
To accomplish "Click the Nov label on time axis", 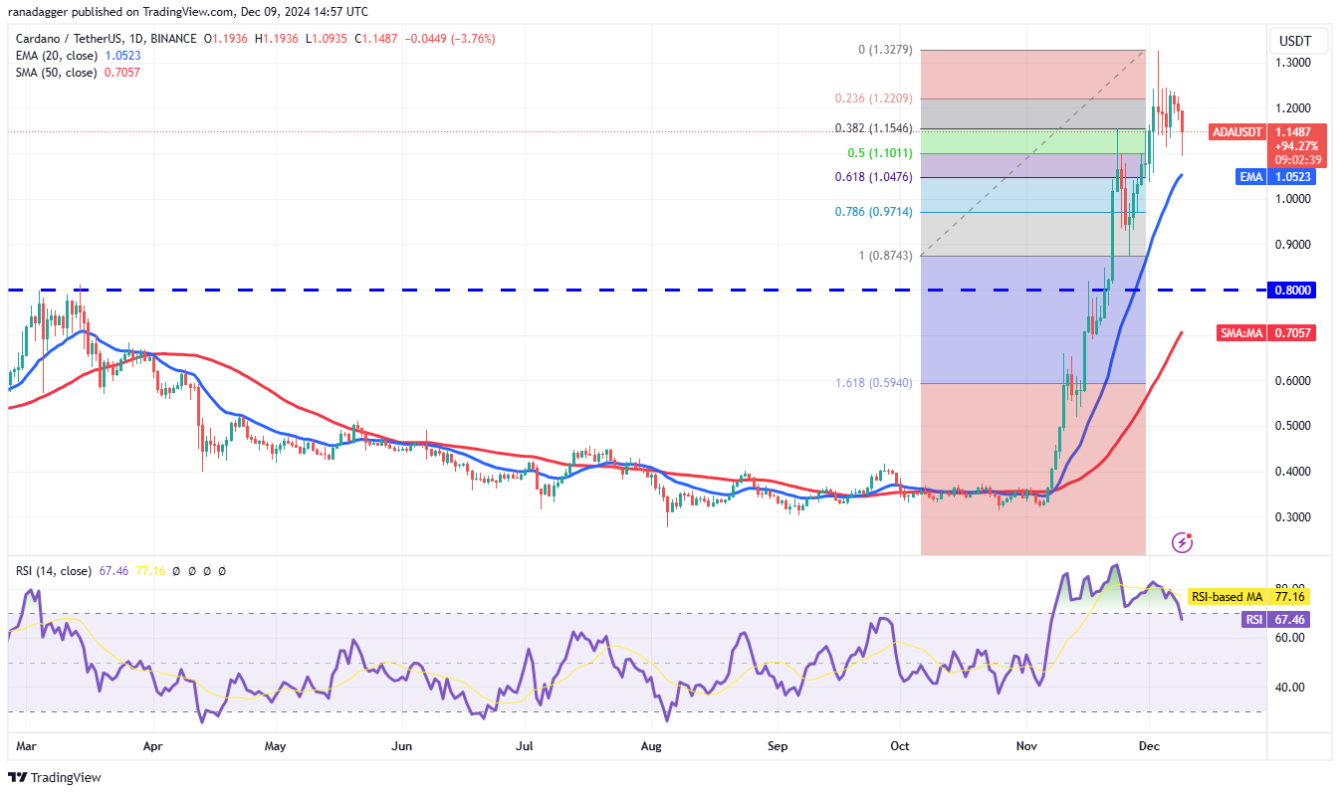I will click(1025, 745).
